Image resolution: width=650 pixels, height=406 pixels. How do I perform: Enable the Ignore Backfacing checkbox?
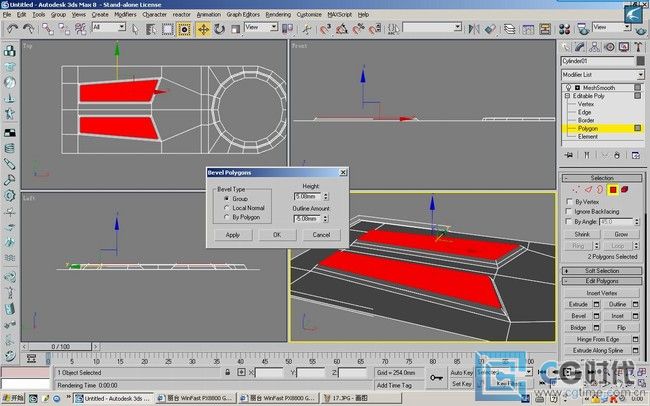569,212
